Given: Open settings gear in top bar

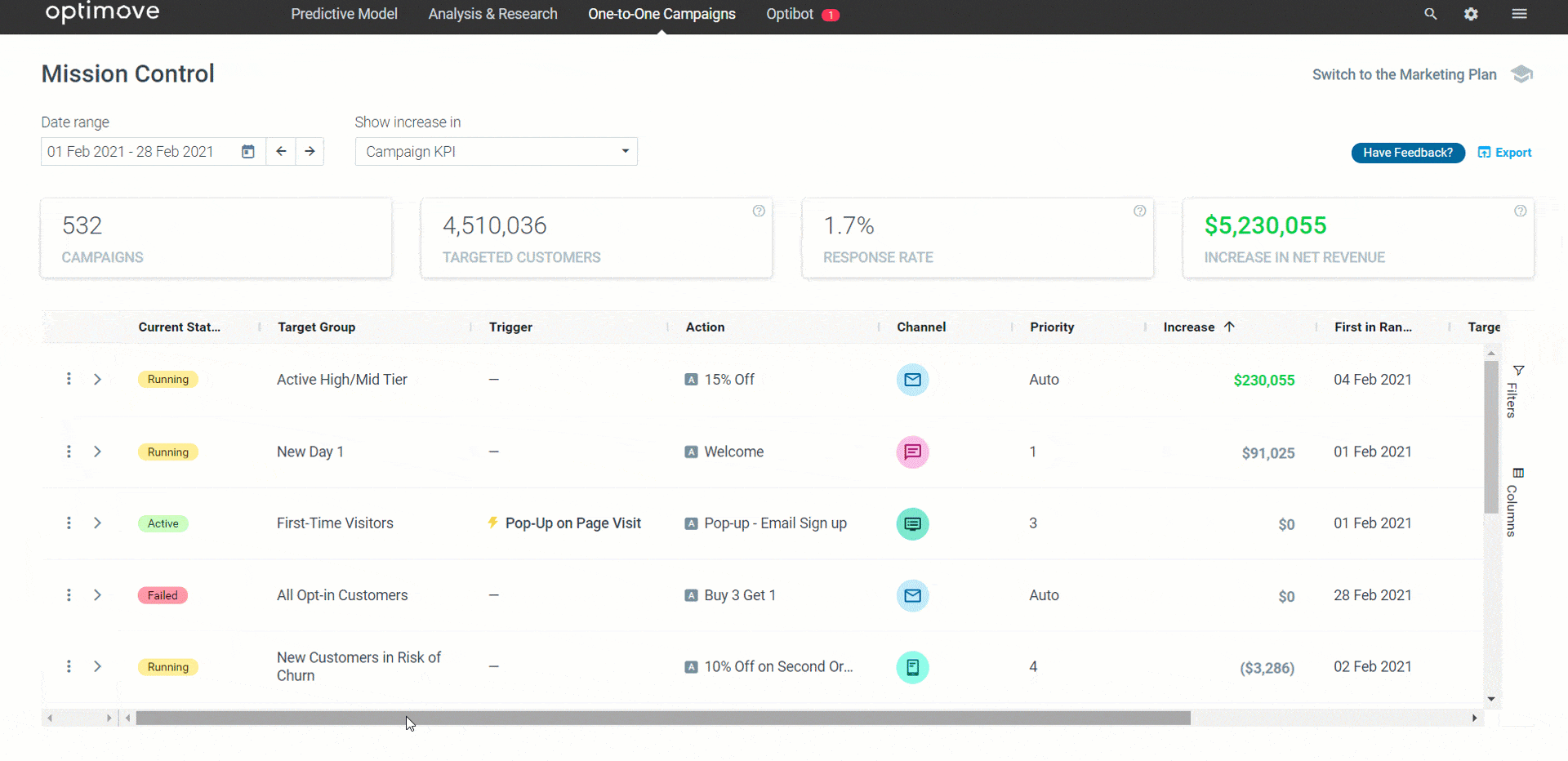Looking at the screenshot, I should (x=1471, y=14).
